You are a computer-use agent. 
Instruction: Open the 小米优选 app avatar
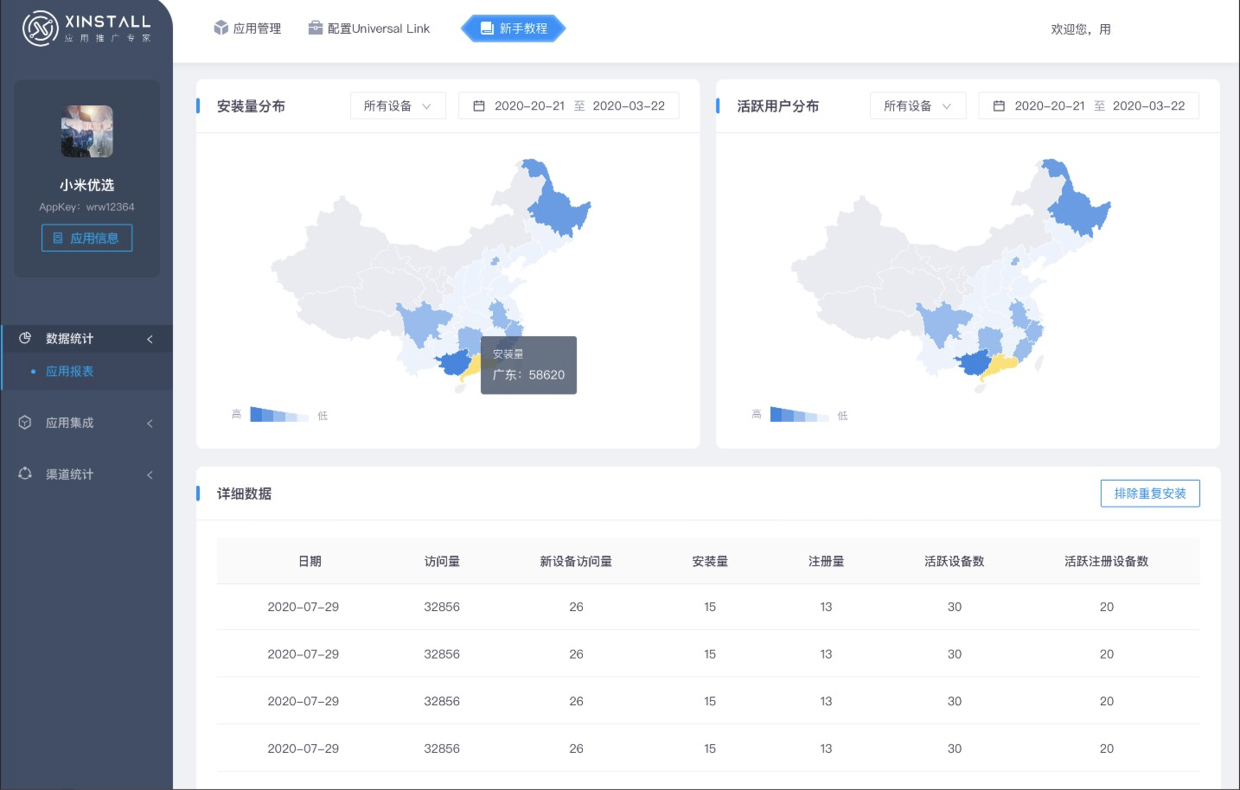pyautogui.click(x=87, y=131)
